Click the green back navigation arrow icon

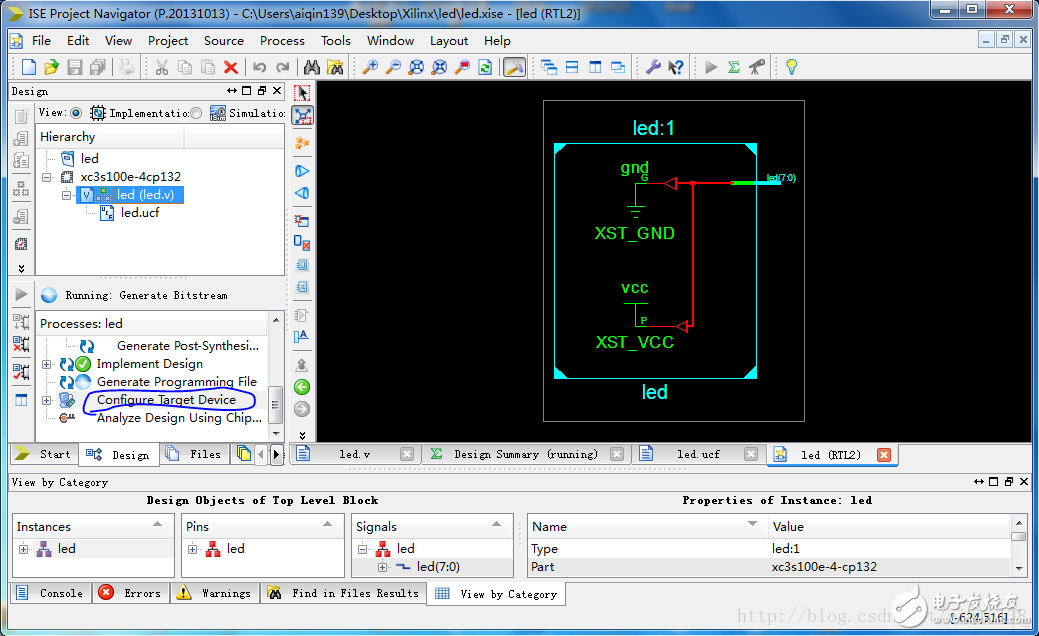(x=301, y=386)
